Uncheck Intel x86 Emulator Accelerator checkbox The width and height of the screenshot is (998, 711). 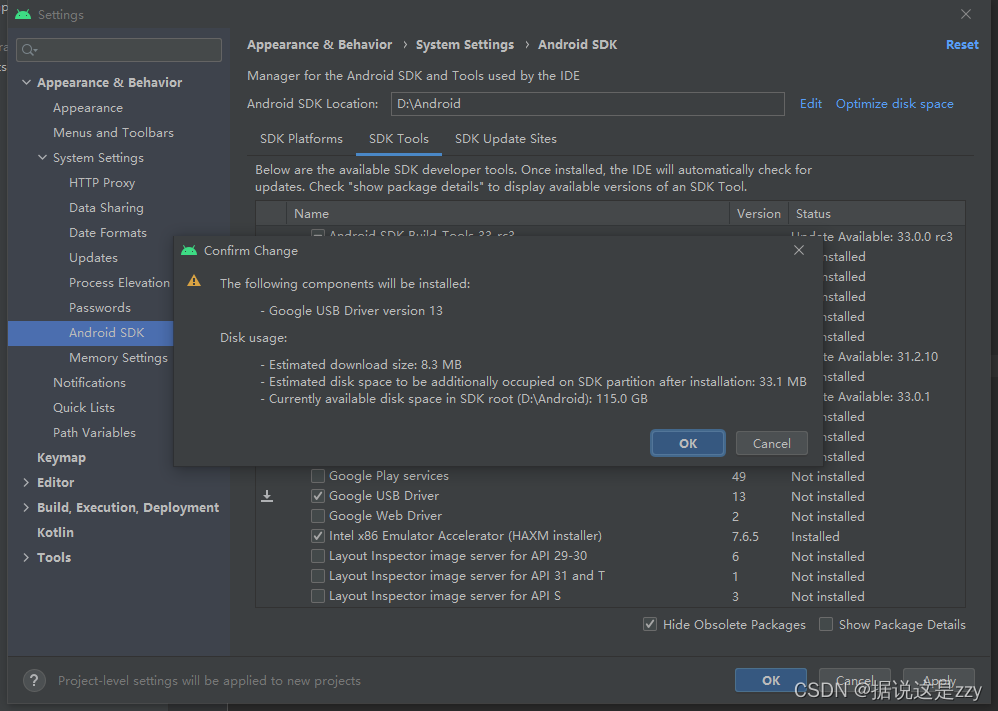point(318,536)
